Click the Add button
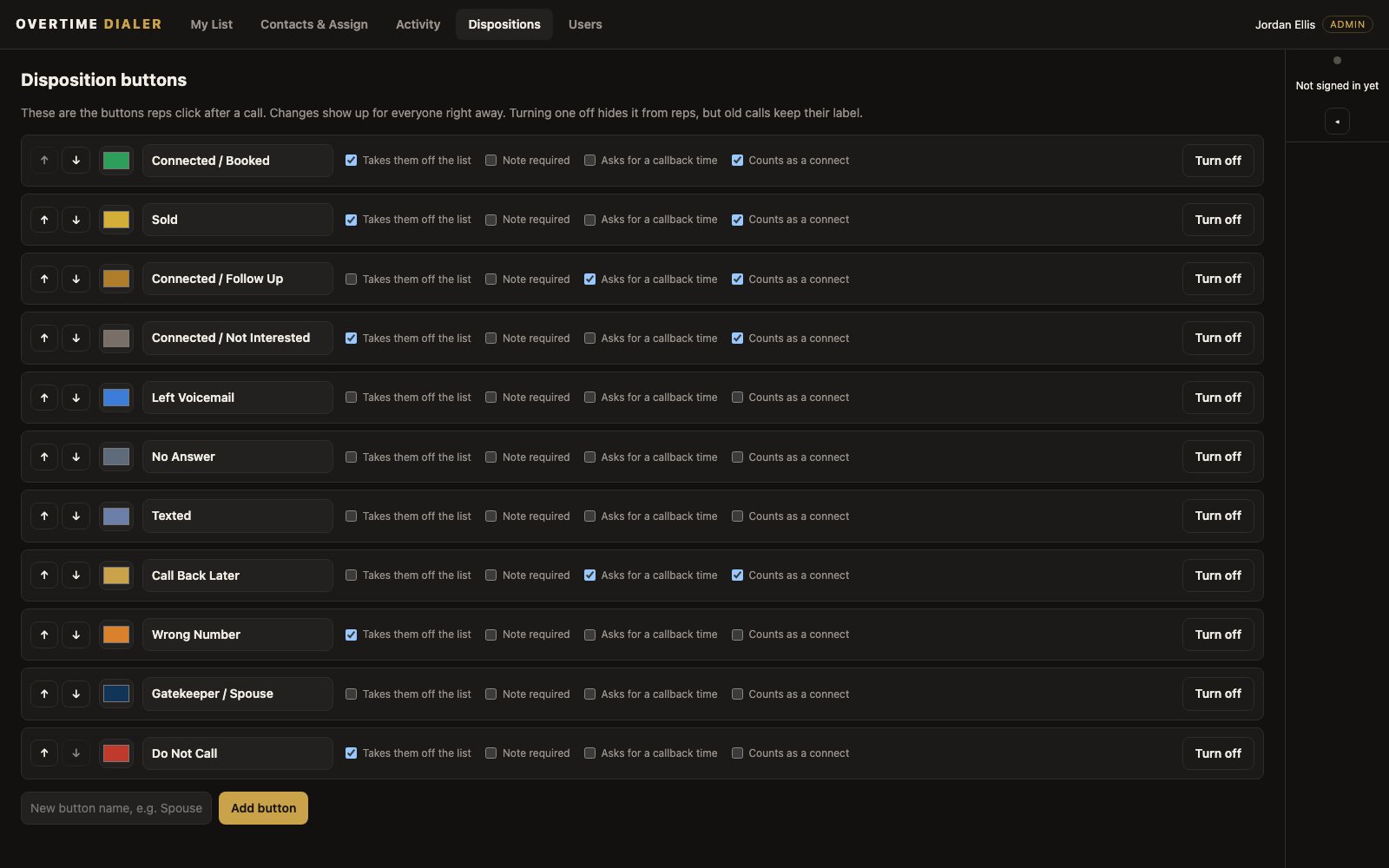This screenshot has width=1389, height=868. 263,808
